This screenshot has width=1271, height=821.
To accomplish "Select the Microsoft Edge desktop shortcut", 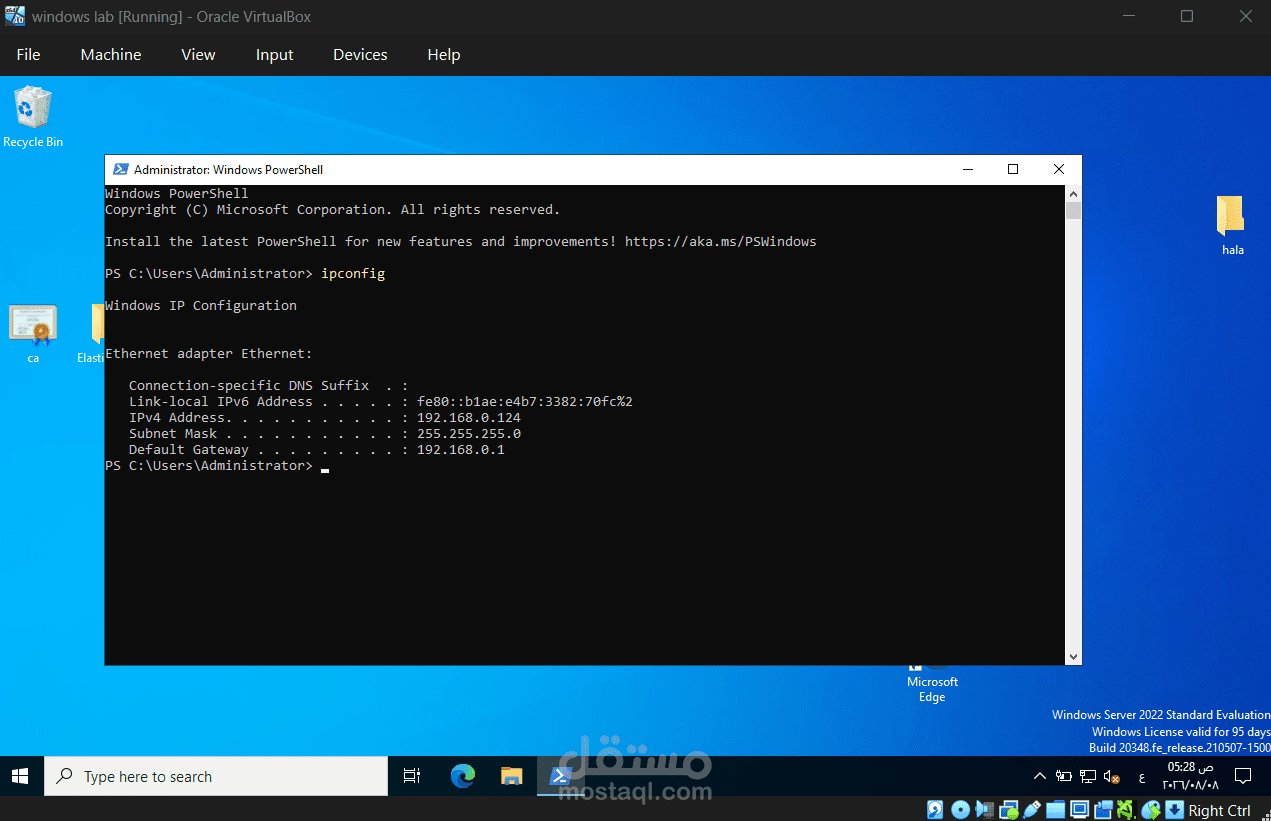I will pos(932,682).
